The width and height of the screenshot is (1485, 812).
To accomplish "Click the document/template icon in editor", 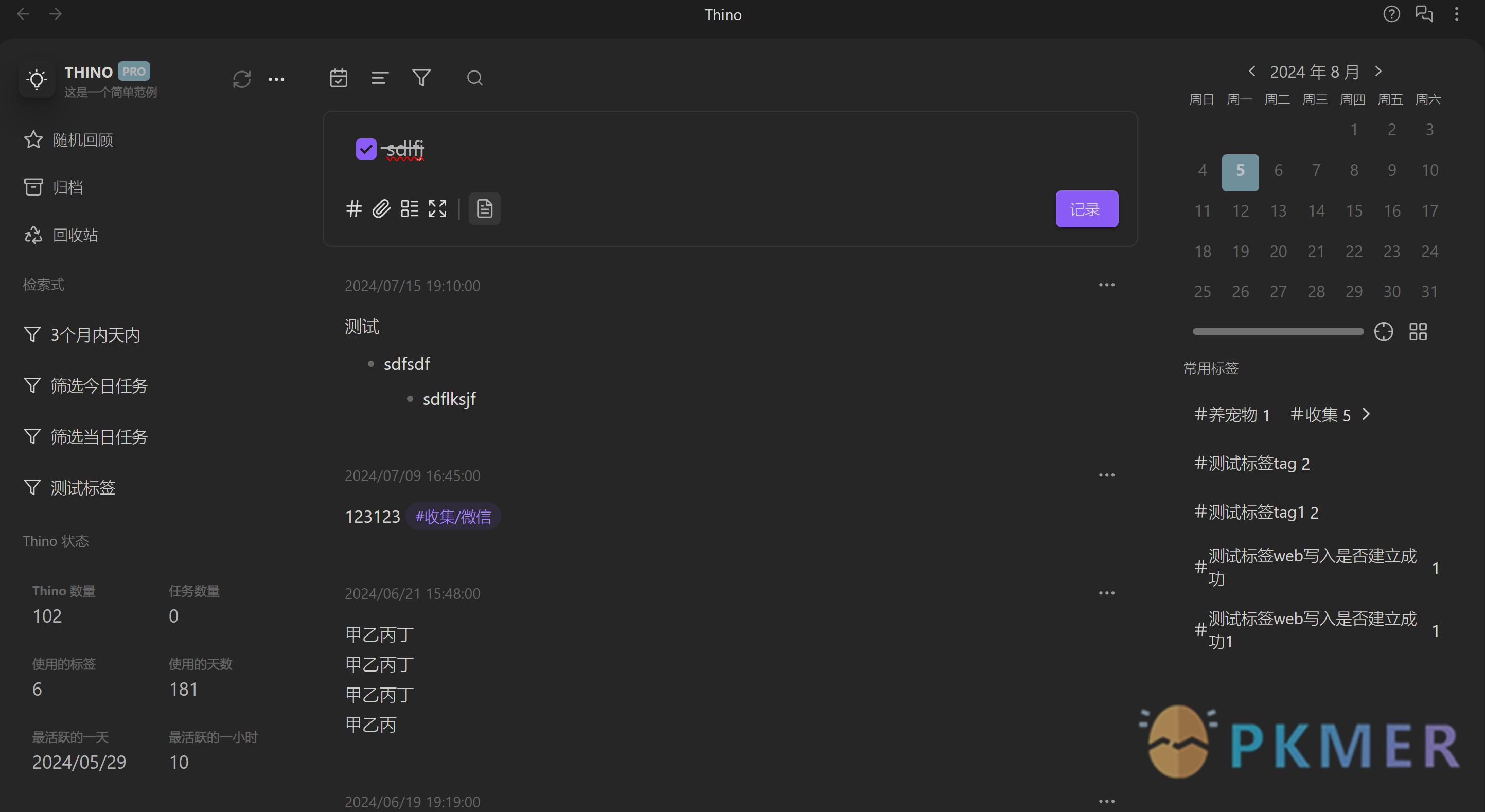I will [484, 208].
